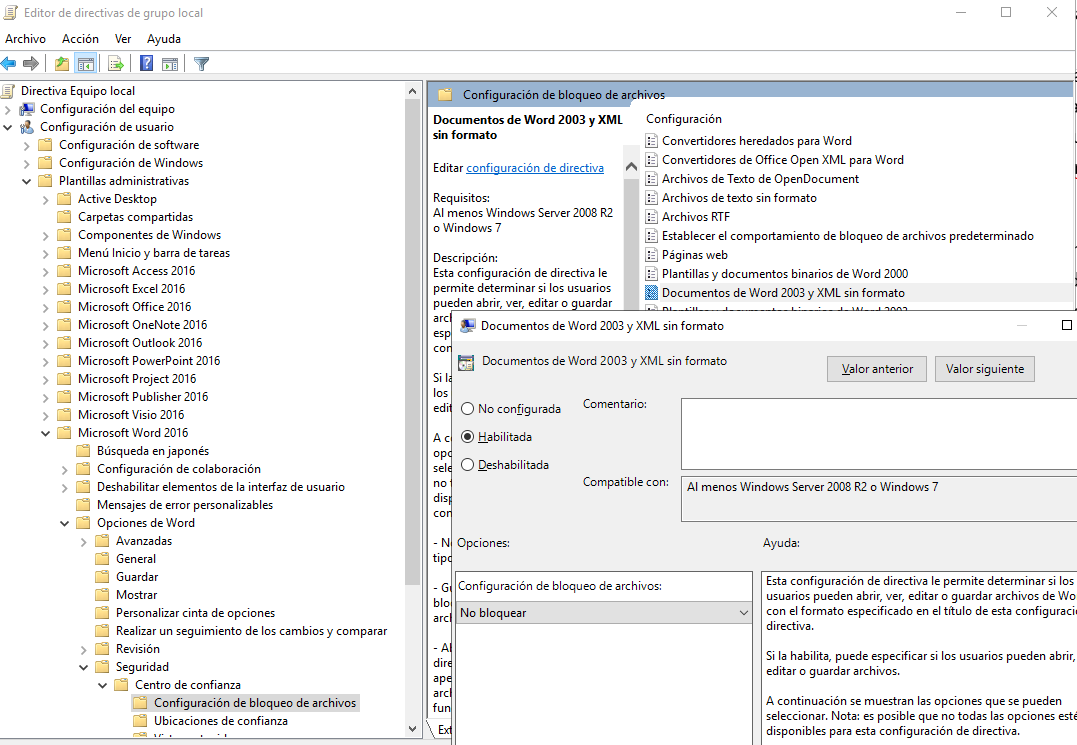Click the policy icon beside Archivos RTF

(x=651, y=216)
